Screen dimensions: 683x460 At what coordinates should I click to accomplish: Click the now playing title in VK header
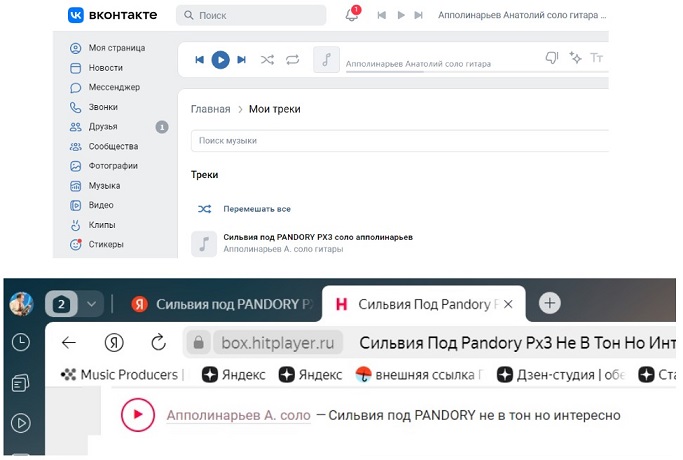(522, 15)
